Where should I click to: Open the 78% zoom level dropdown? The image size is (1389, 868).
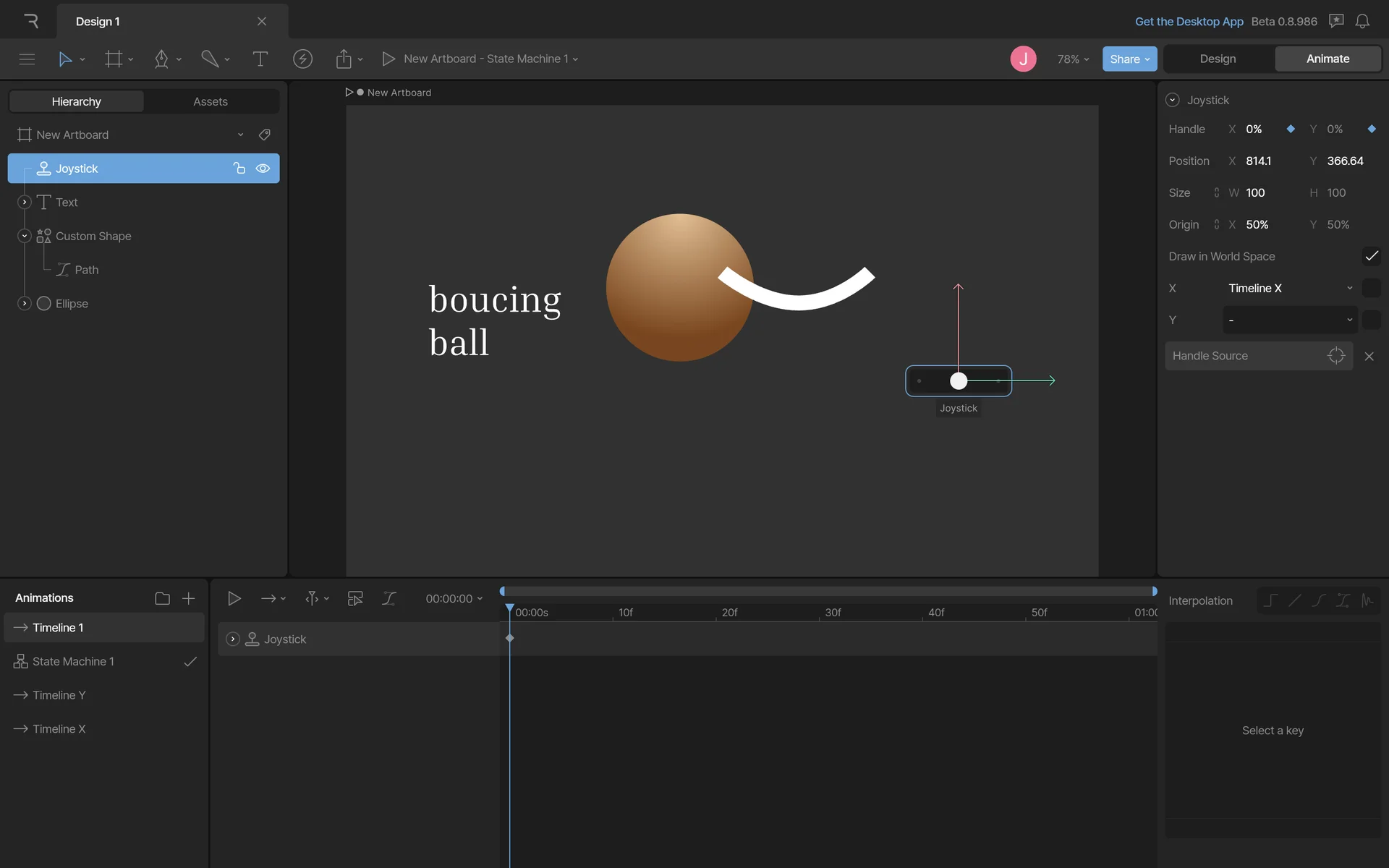pyautogui.click(x=1073, y=59)
